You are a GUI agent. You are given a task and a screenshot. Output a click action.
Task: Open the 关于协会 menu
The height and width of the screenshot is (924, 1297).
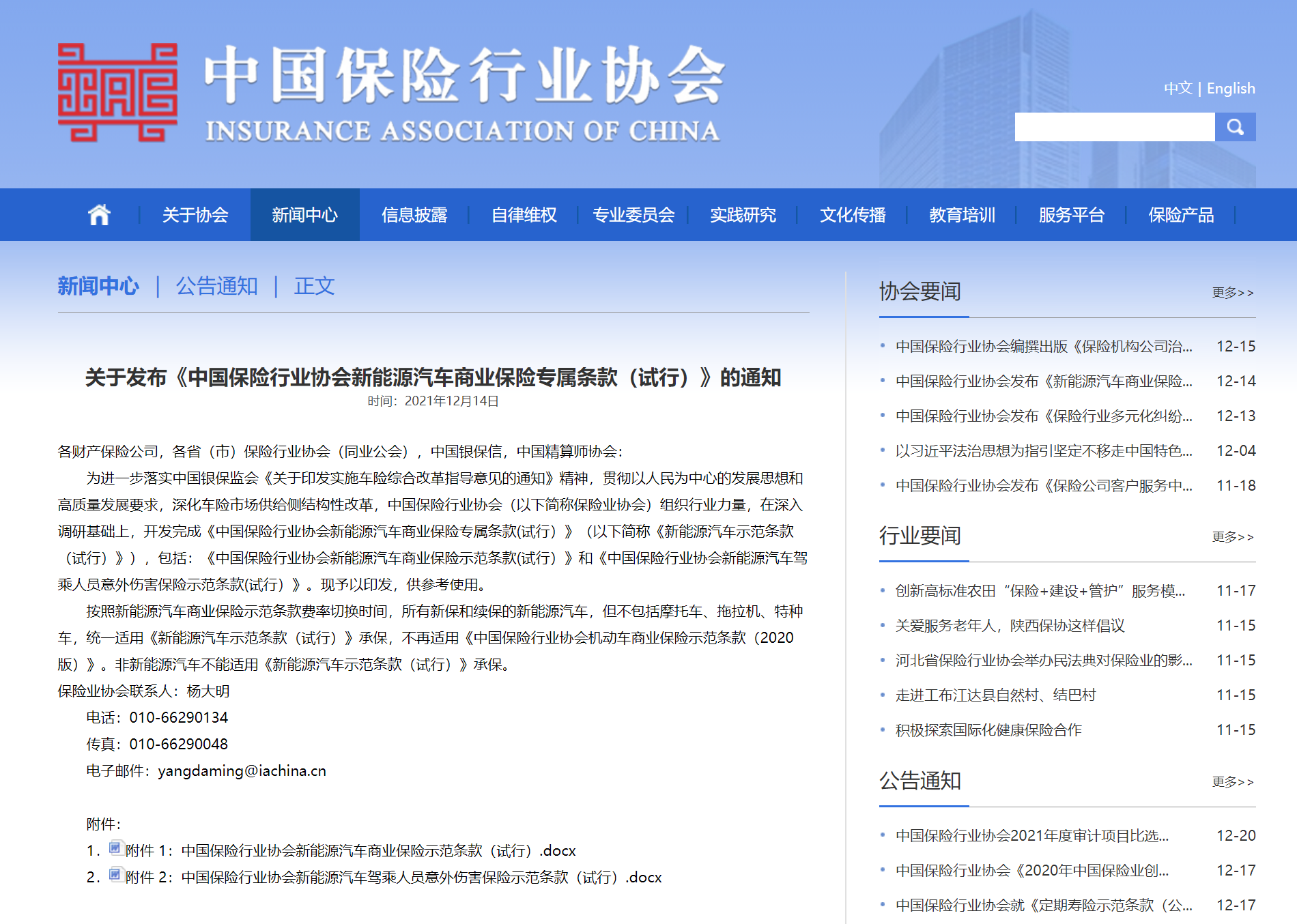(195, 215)
